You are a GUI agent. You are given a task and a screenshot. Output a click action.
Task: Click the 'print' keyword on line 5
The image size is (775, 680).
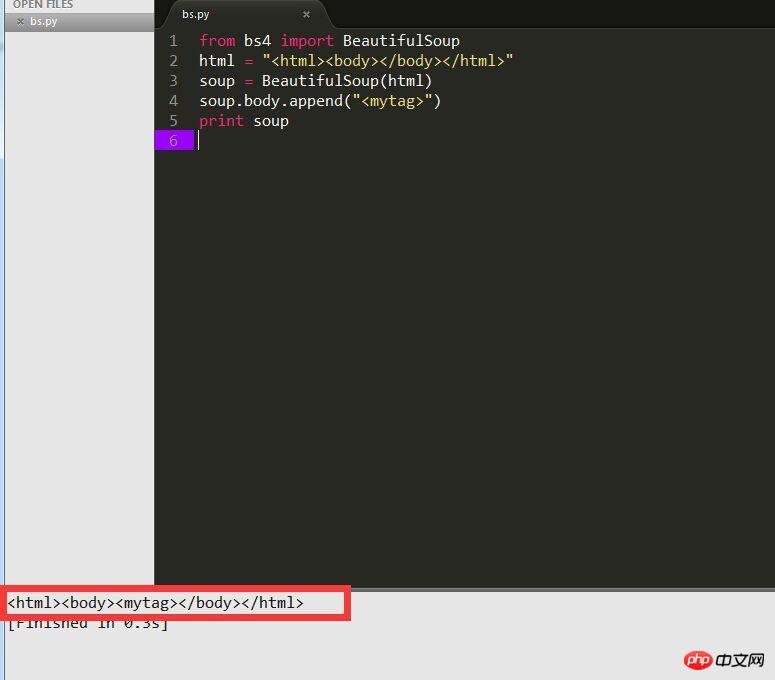[x=221, y=121]
